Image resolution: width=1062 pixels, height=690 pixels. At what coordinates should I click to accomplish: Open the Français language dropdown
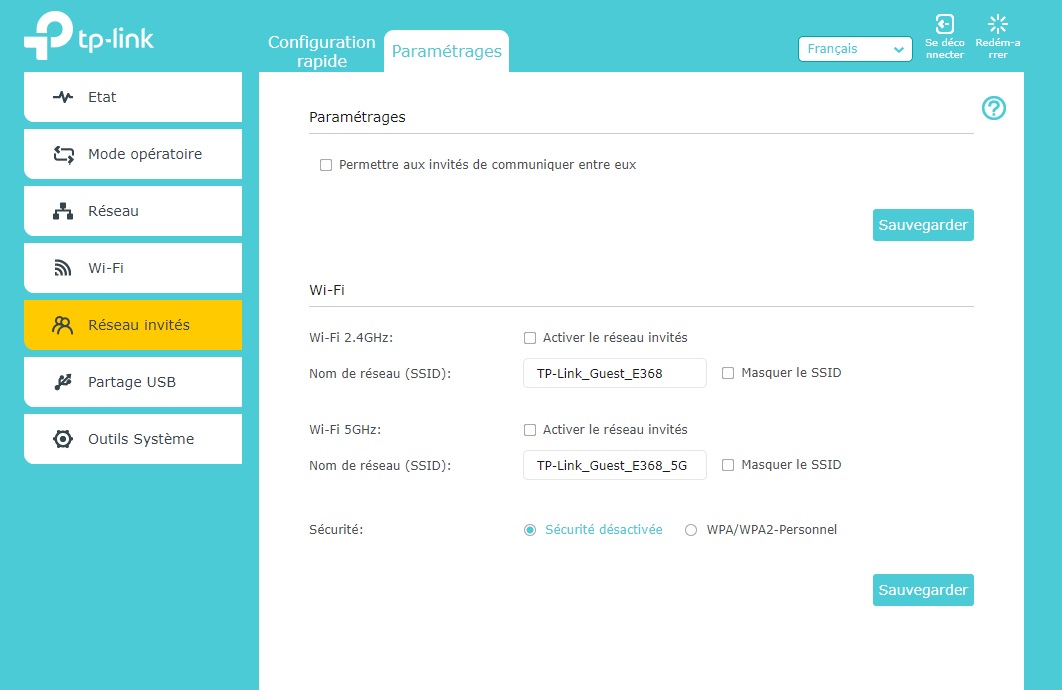(x=854, y=49)
